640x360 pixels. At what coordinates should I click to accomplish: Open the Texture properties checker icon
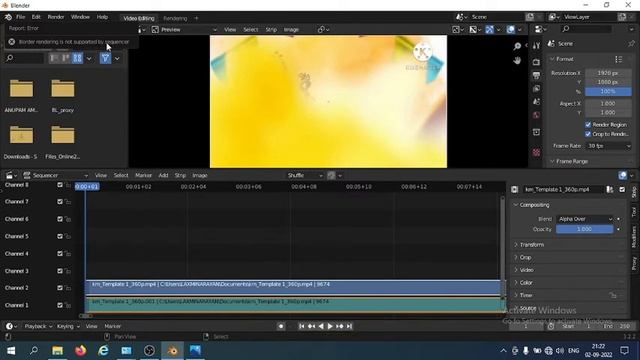click(x=536, y=152)
